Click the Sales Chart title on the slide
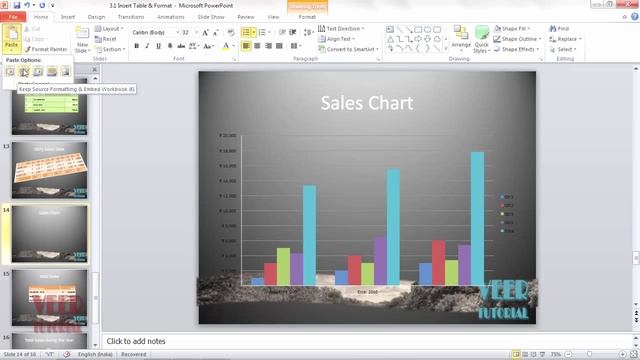Image resolution: width=640 pixels, height=360 pixels. 367,103
